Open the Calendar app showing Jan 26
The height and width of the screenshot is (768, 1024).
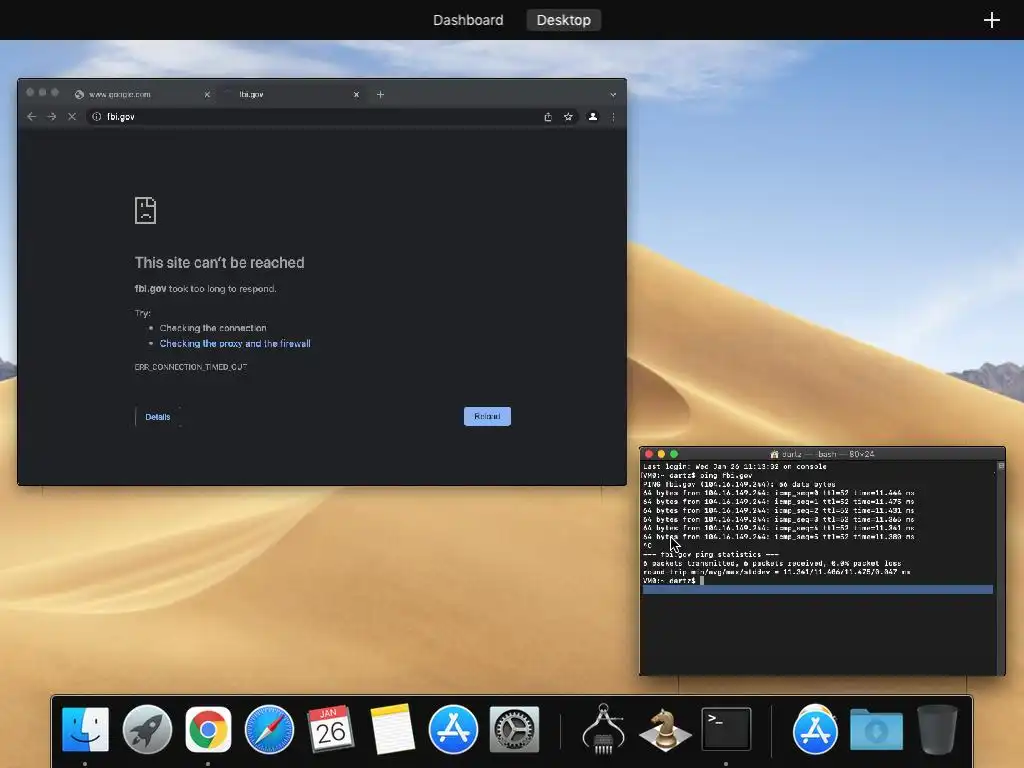pyautogui.click(x=330, y=729)
